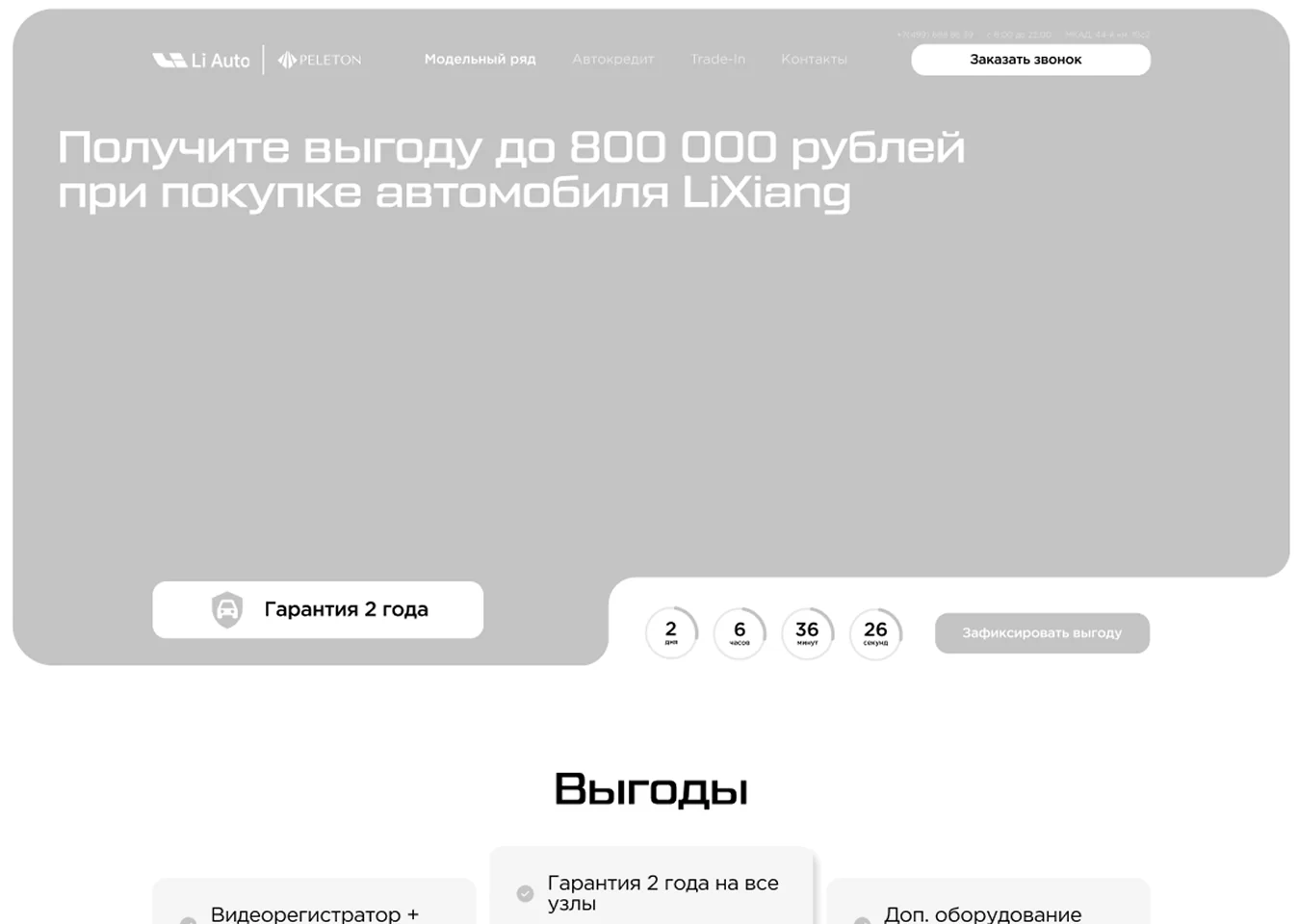This screenshot has width=1298, height=924.
Task: Click the hours countdown circle
Action: pos(740,632)
